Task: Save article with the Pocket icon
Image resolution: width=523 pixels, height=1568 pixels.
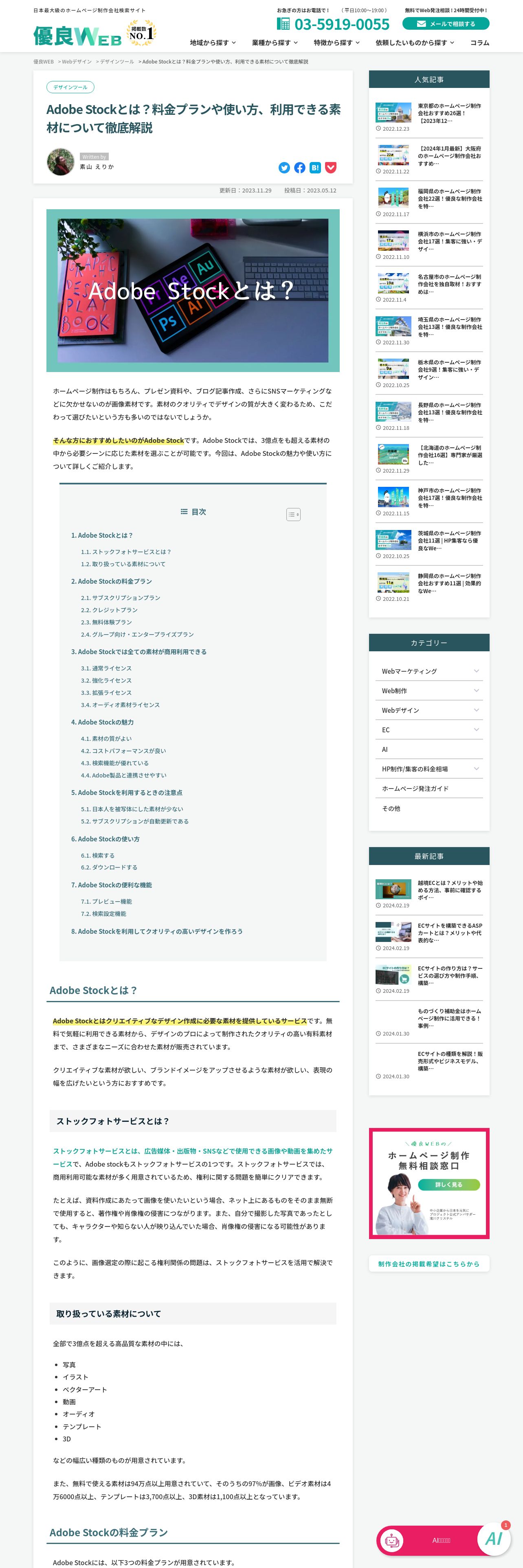Action: pyautogui.click(x=331, y=167)
